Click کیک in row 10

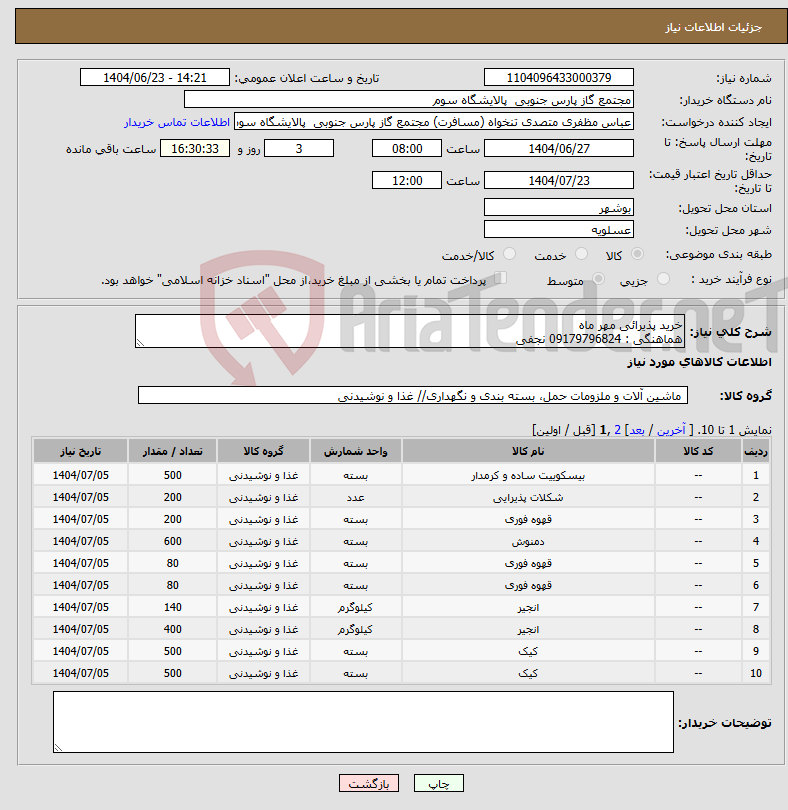pos(528,673)
